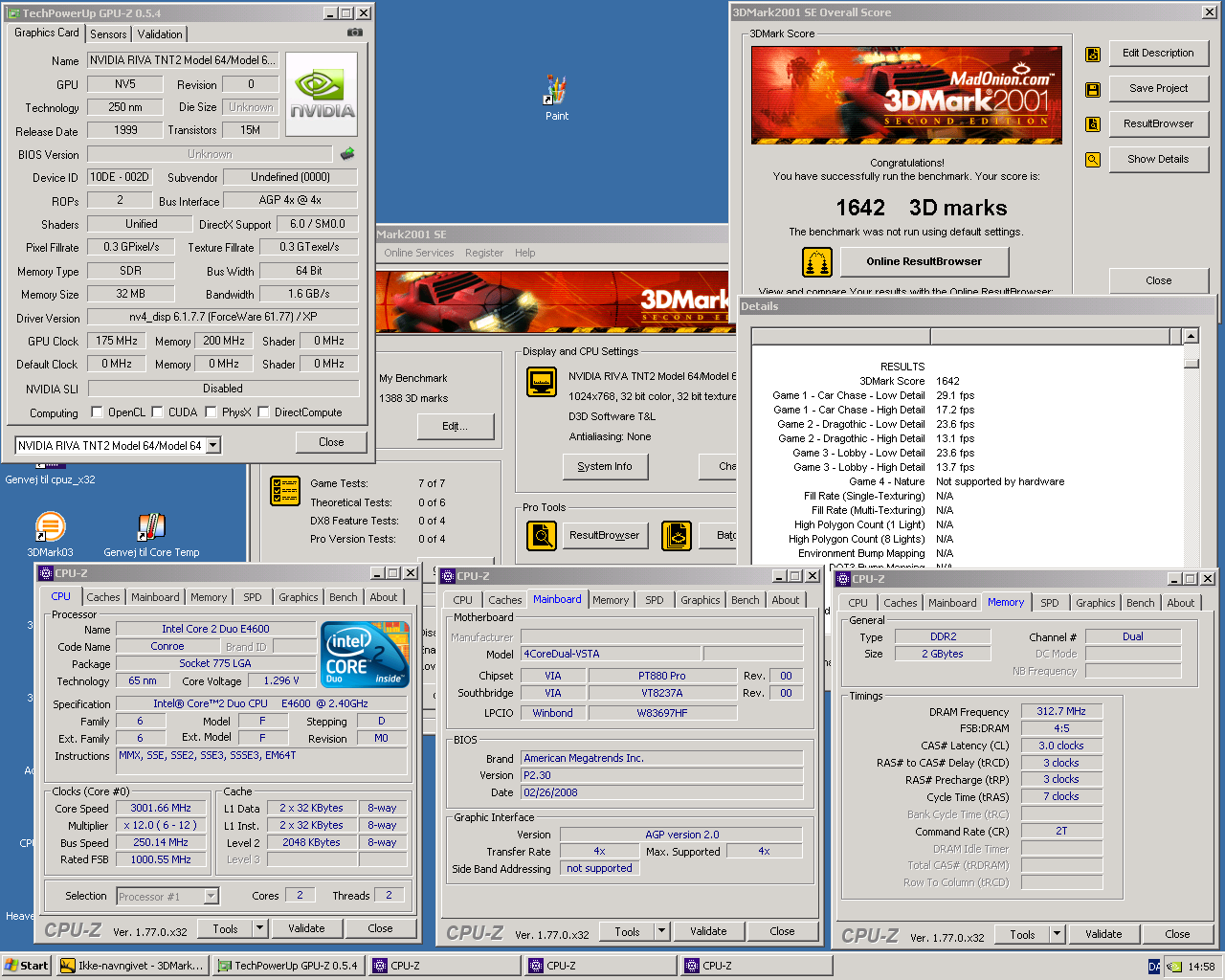Open the Core Temp desktop shortcut
The image size is (1225, 980).
click(x=151, y=534)
